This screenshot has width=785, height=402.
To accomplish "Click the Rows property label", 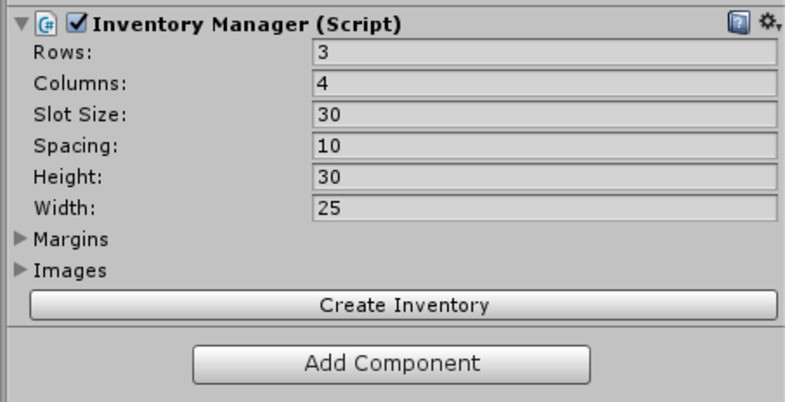I will (62, 52).
